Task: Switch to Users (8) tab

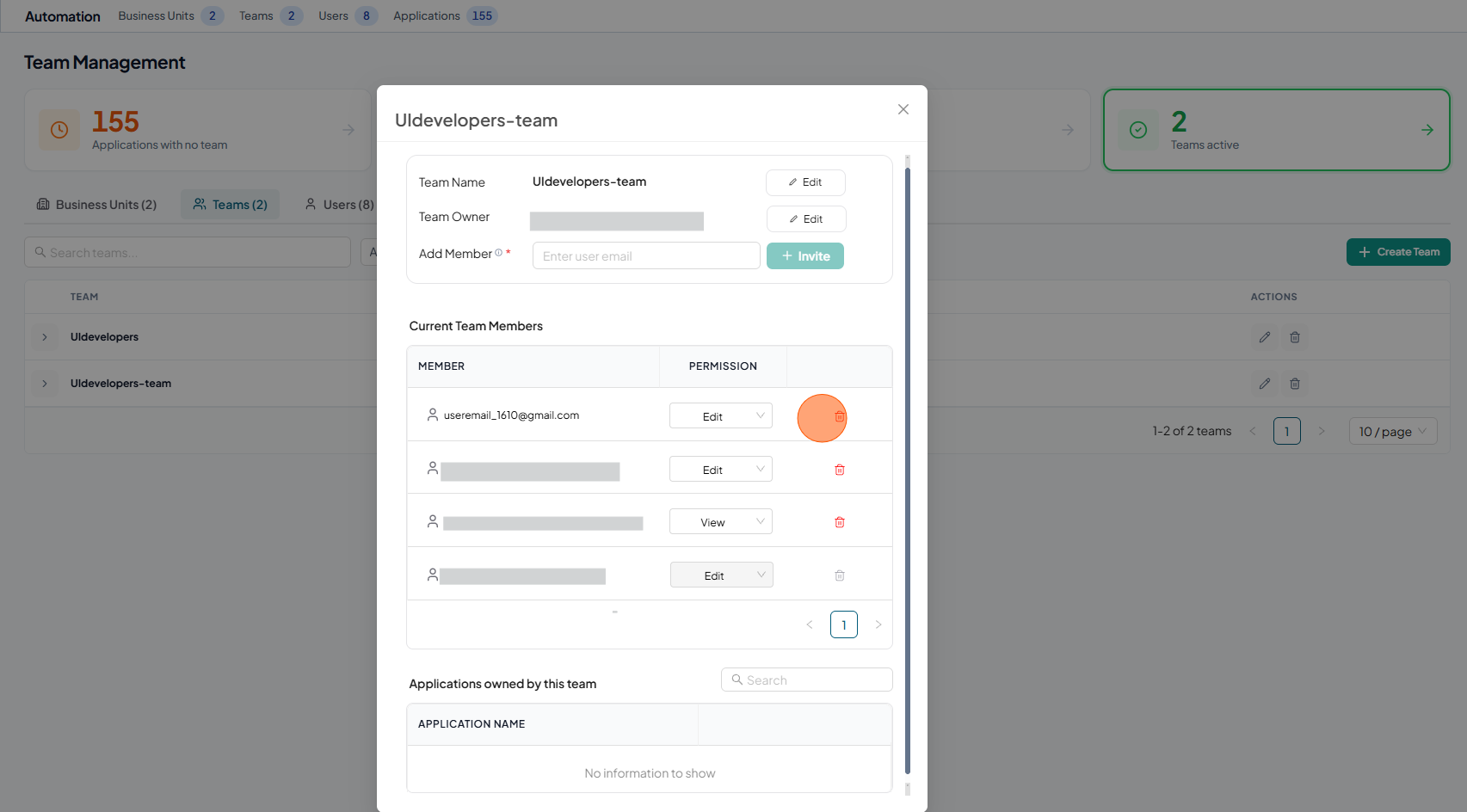Action: click(x=339, y=204)
